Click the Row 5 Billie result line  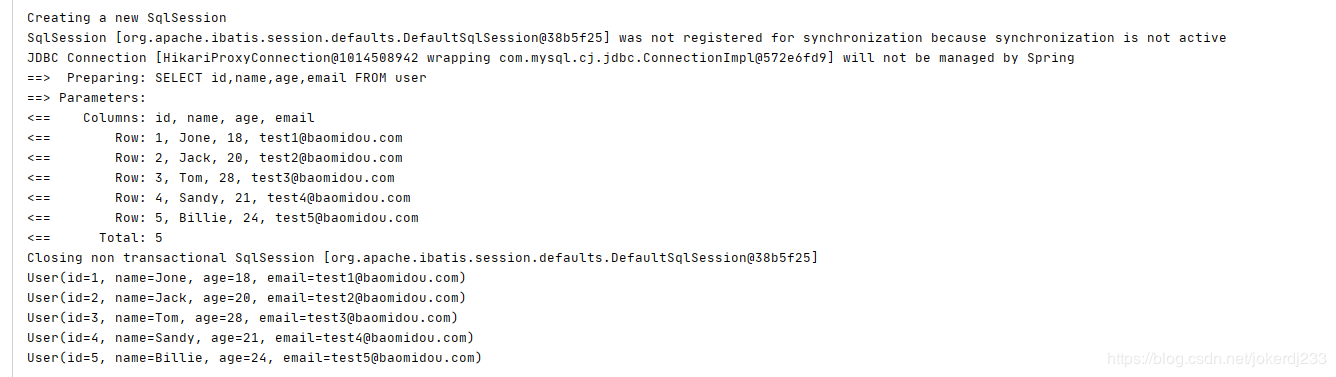[223, 218]
